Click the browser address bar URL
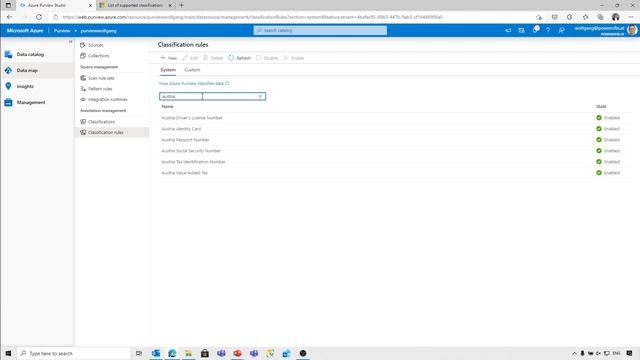This screenshot has height=360, width=640. 252,17
